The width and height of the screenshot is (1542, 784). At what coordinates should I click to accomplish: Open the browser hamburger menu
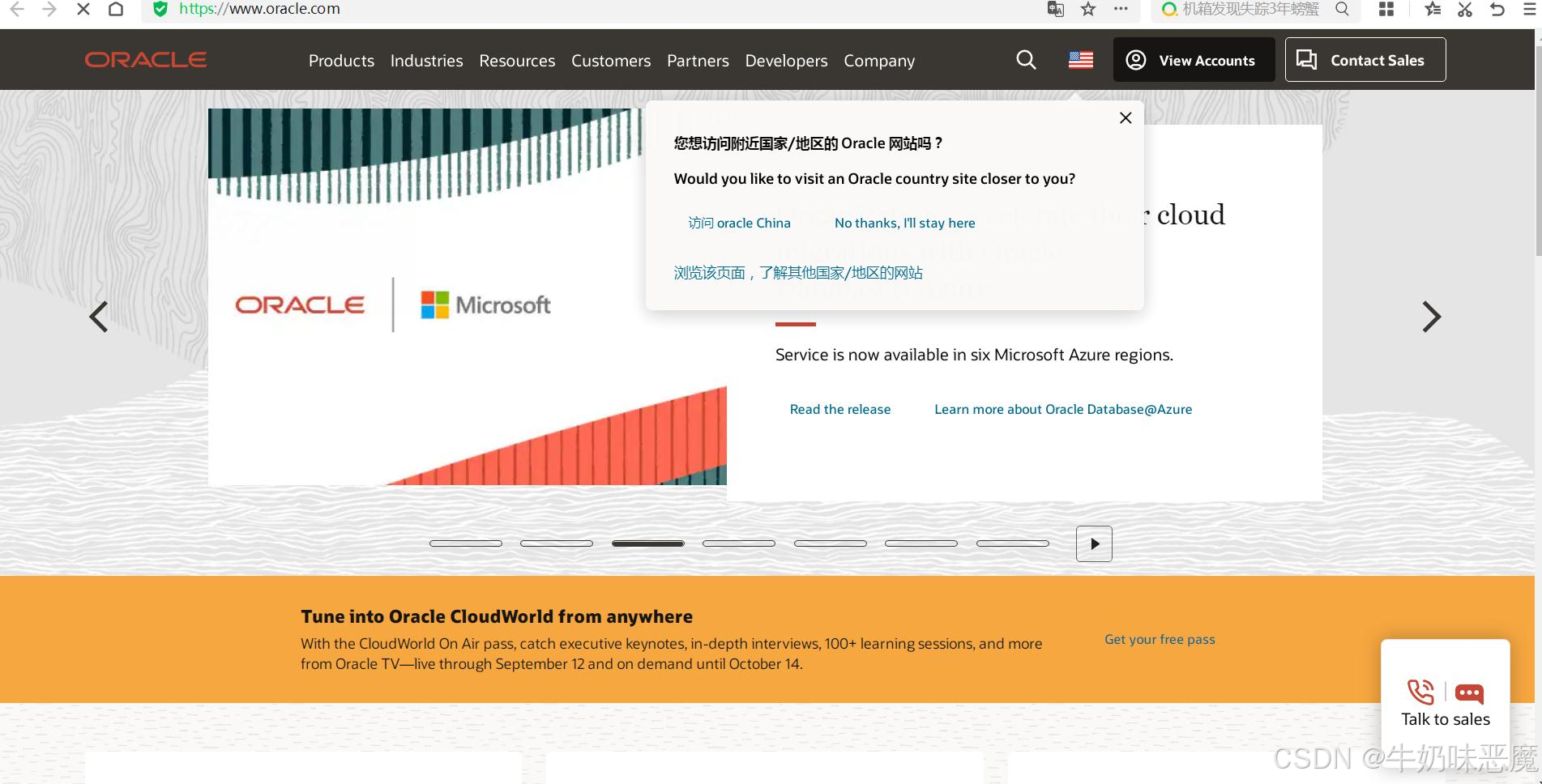coord(1530,9)
